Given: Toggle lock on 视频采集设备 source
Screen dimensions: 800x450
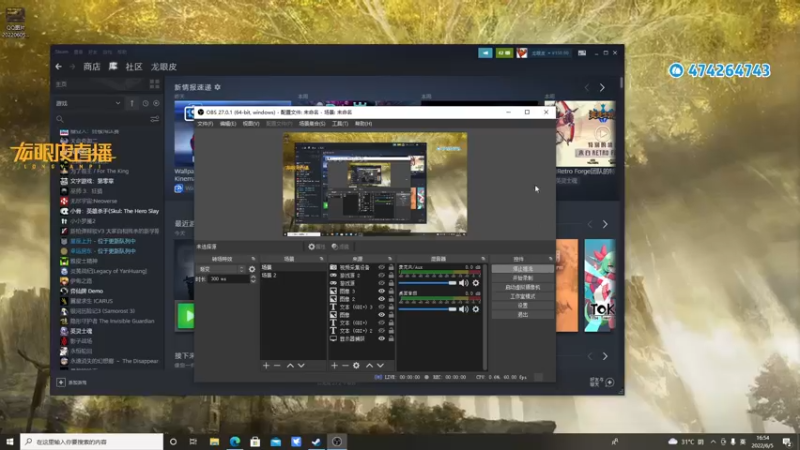Looking at the screenshot, I should pyautogui.click(x=391, y=267).
